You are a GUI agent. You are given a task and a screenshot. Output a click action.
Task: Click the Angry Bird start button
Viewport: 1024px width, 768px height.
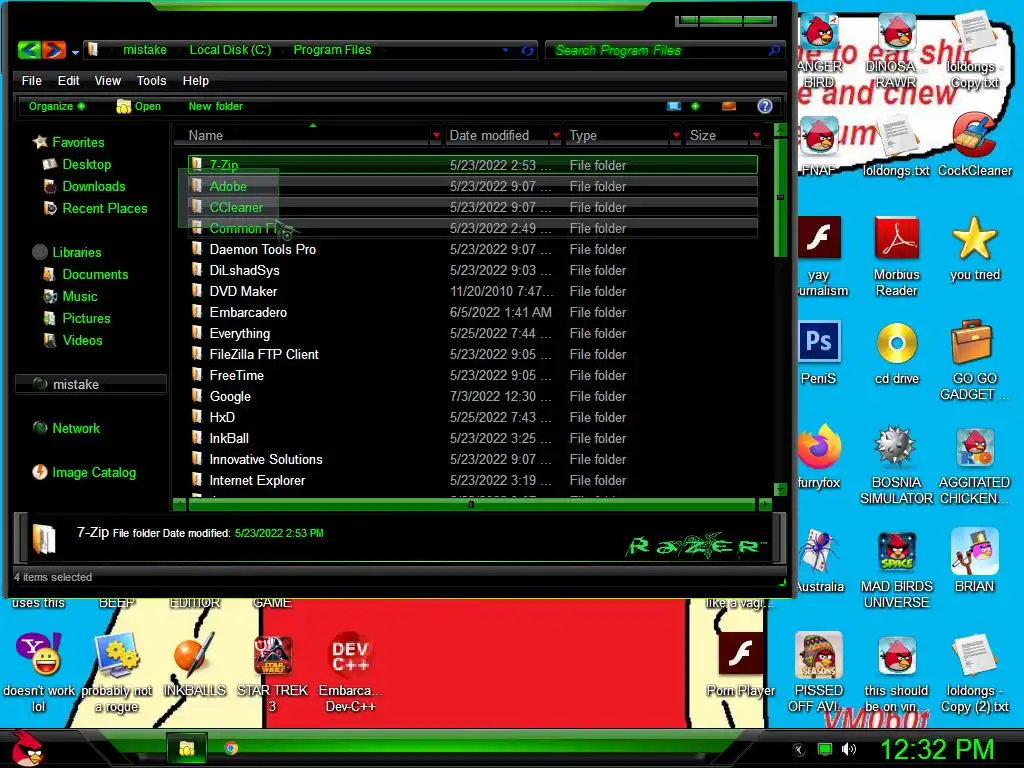tap(26, 748)
